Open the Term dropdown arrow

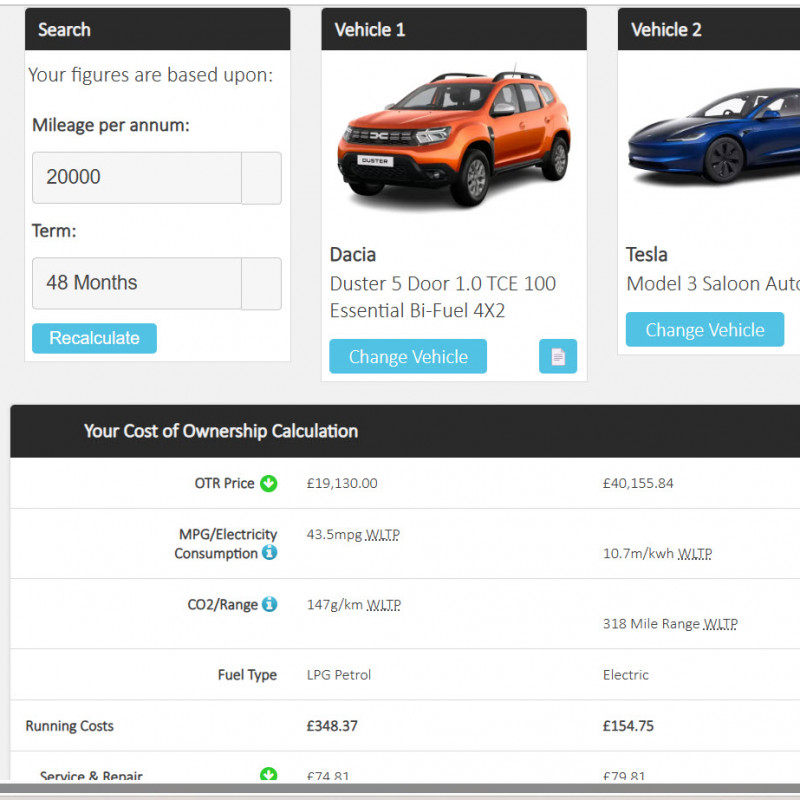coord(261,284)
